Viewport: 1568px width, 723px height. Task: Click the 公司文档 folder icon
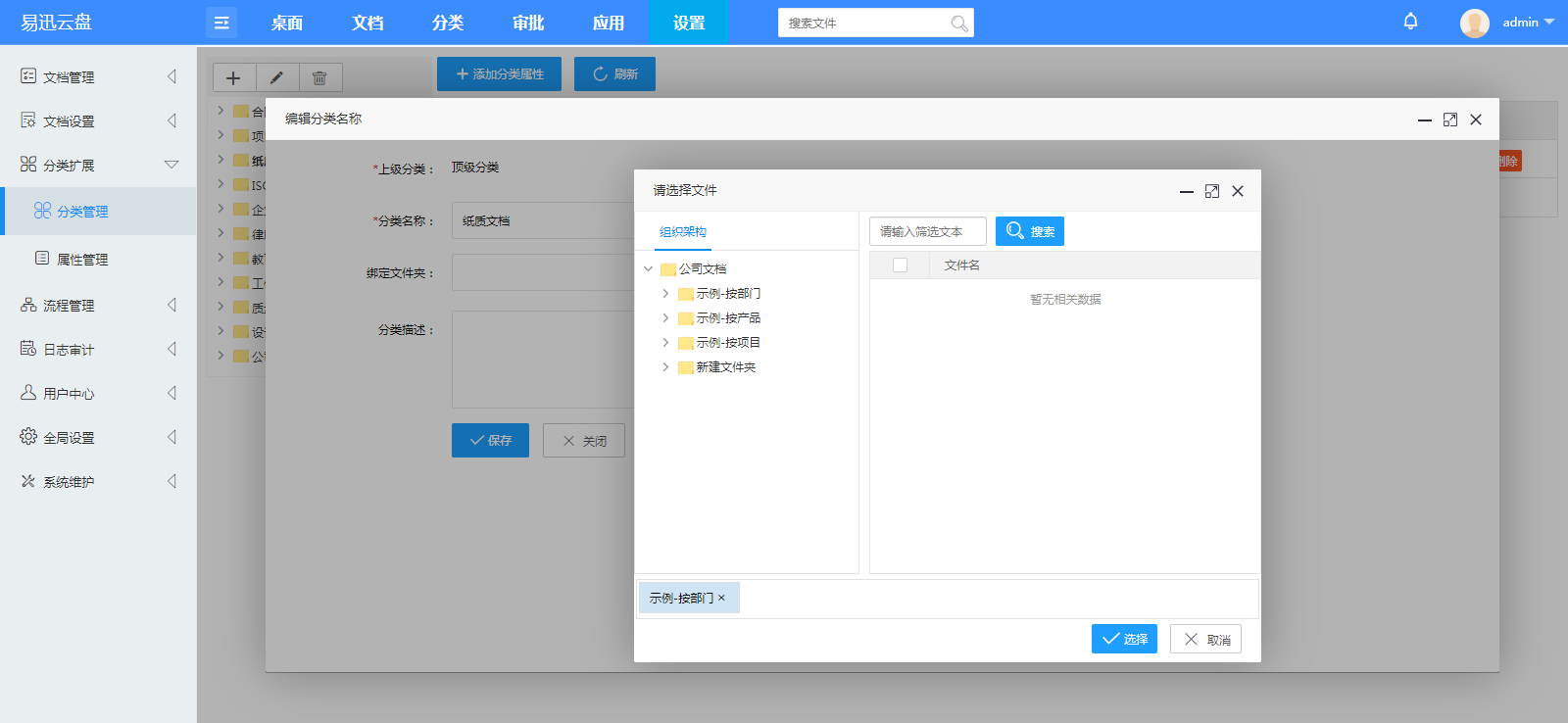pyautogui.click(x=668, y=269)
